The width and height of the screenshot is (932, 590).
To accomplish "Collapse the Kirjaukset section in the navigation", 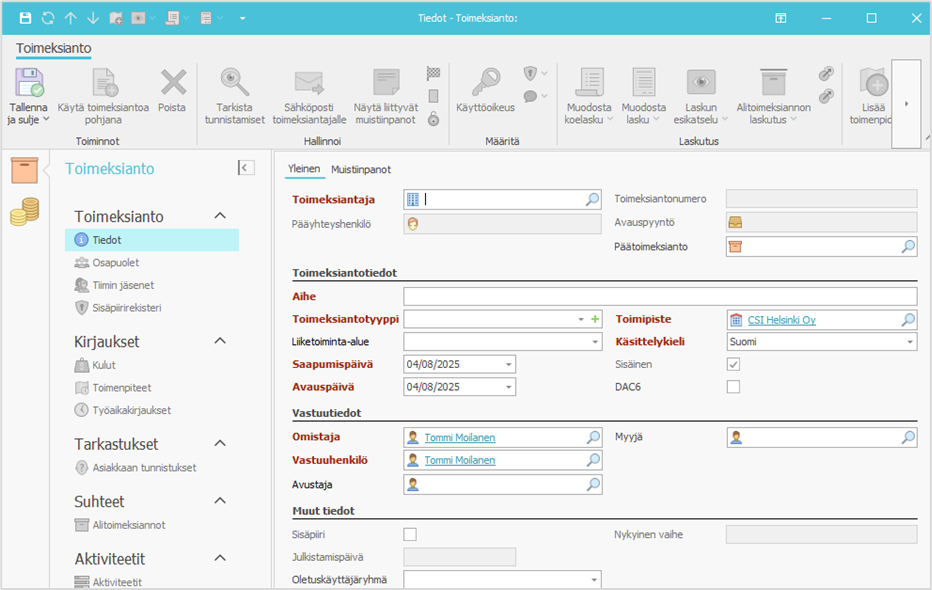I will (221, 341).
